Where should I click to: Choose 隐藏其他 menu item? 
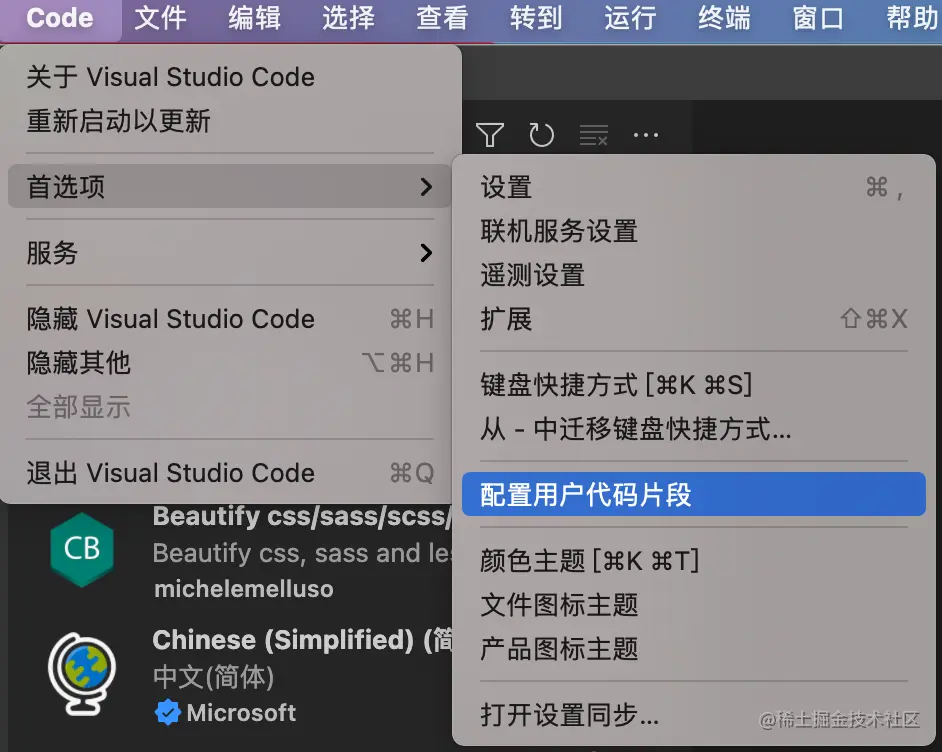tap(230, 363)
